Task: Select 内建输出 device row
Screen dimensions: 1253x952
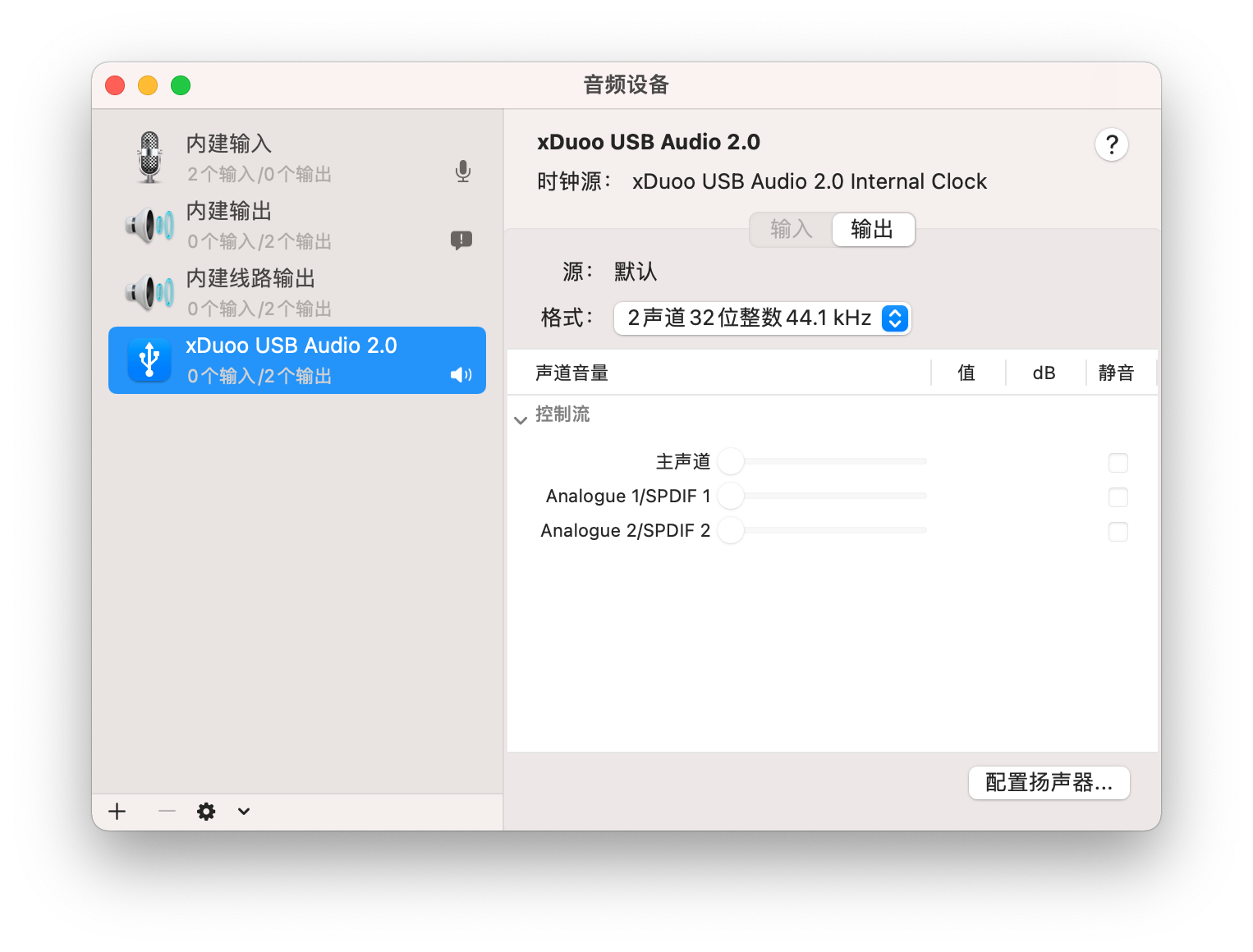Action: tap(297, 225)
